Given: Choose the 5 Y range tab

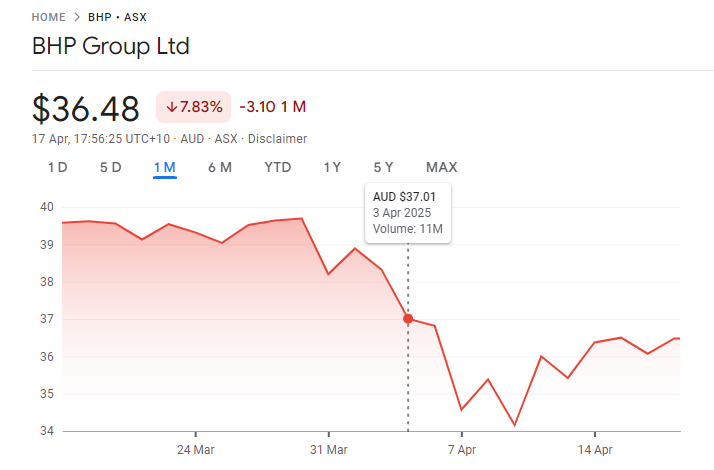Looking at the screenshot, I should pyautogui.click(x=383, y=167).
